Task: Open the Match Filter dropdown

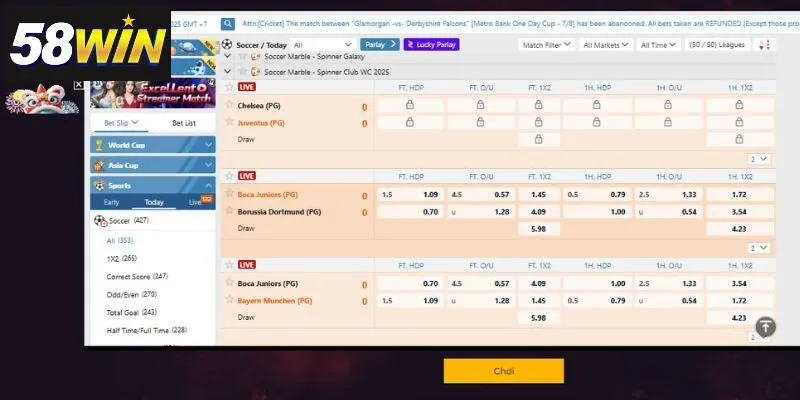Action: [x=546, y=45]
